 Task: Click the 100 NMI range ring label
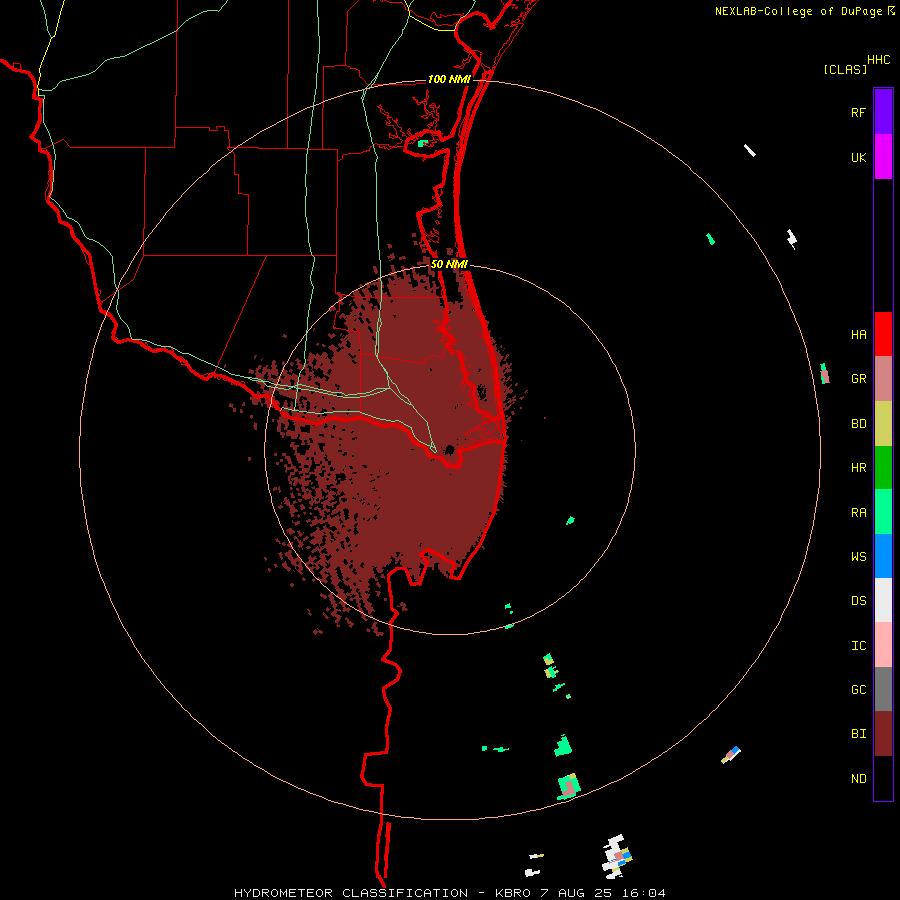coord(449,79)
